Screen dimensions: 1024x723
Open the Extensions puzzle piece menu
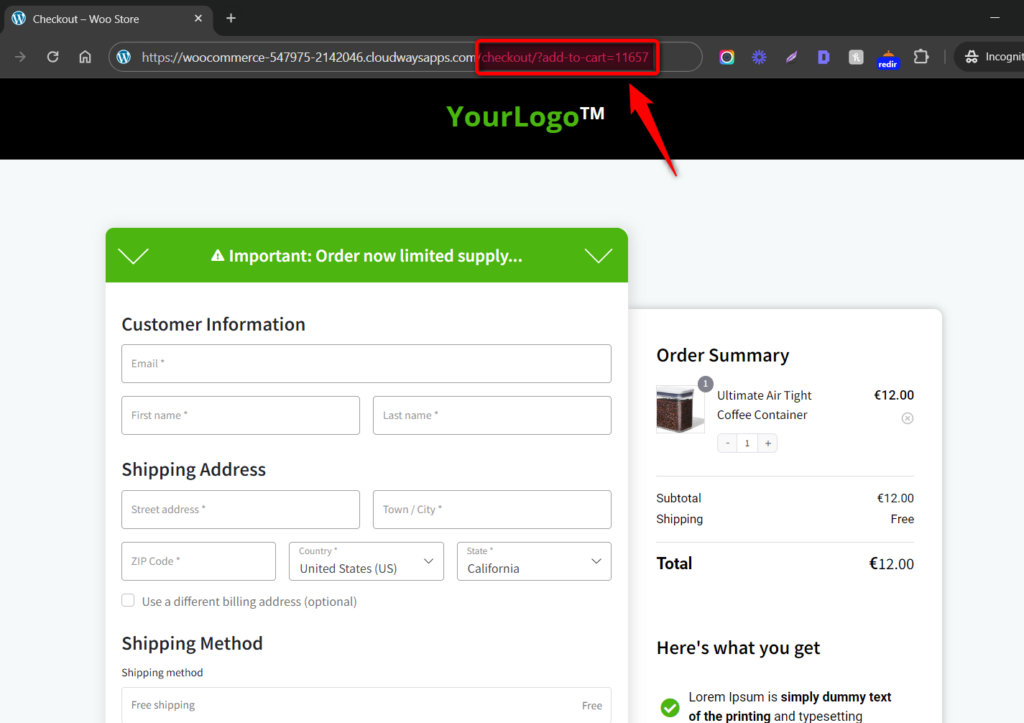coord(921,57)
